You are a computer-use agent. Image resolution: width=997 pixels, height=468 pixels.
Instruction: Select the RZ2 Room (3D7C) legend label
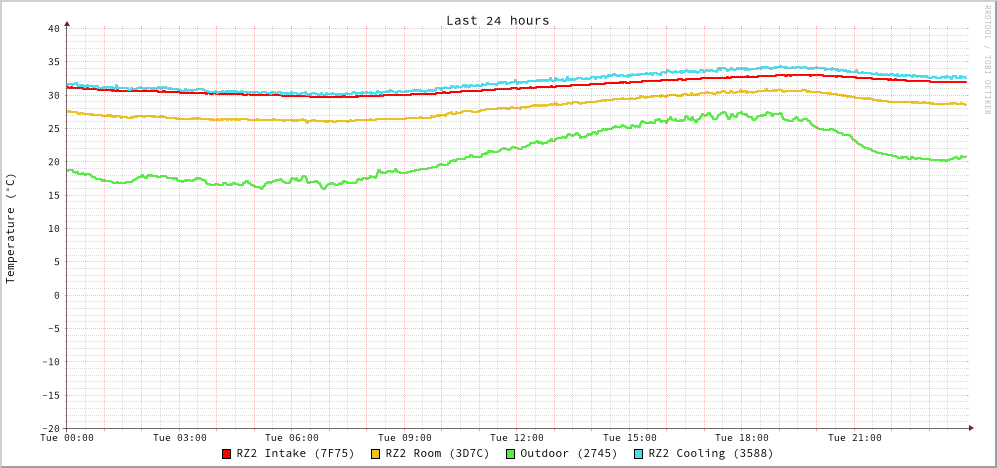point(437,453)
